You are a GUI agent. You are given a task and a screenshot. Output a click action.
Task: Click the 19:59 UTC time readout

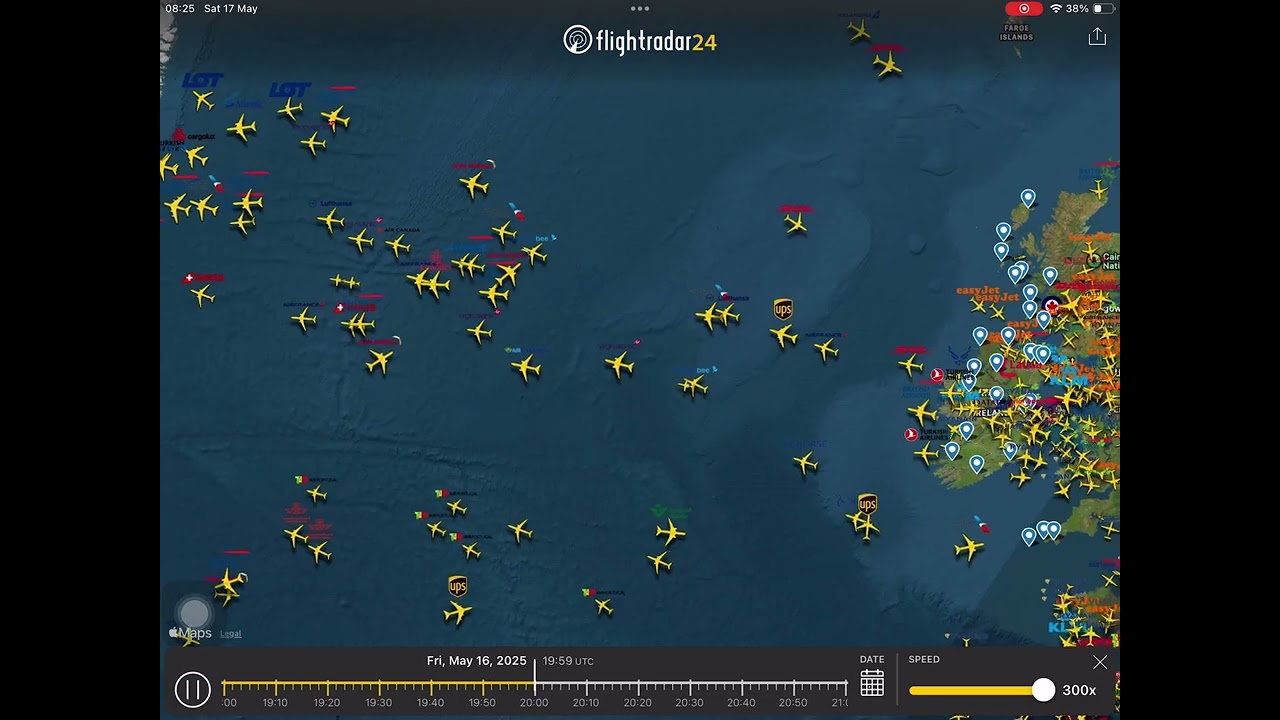(x=568, y=661)
